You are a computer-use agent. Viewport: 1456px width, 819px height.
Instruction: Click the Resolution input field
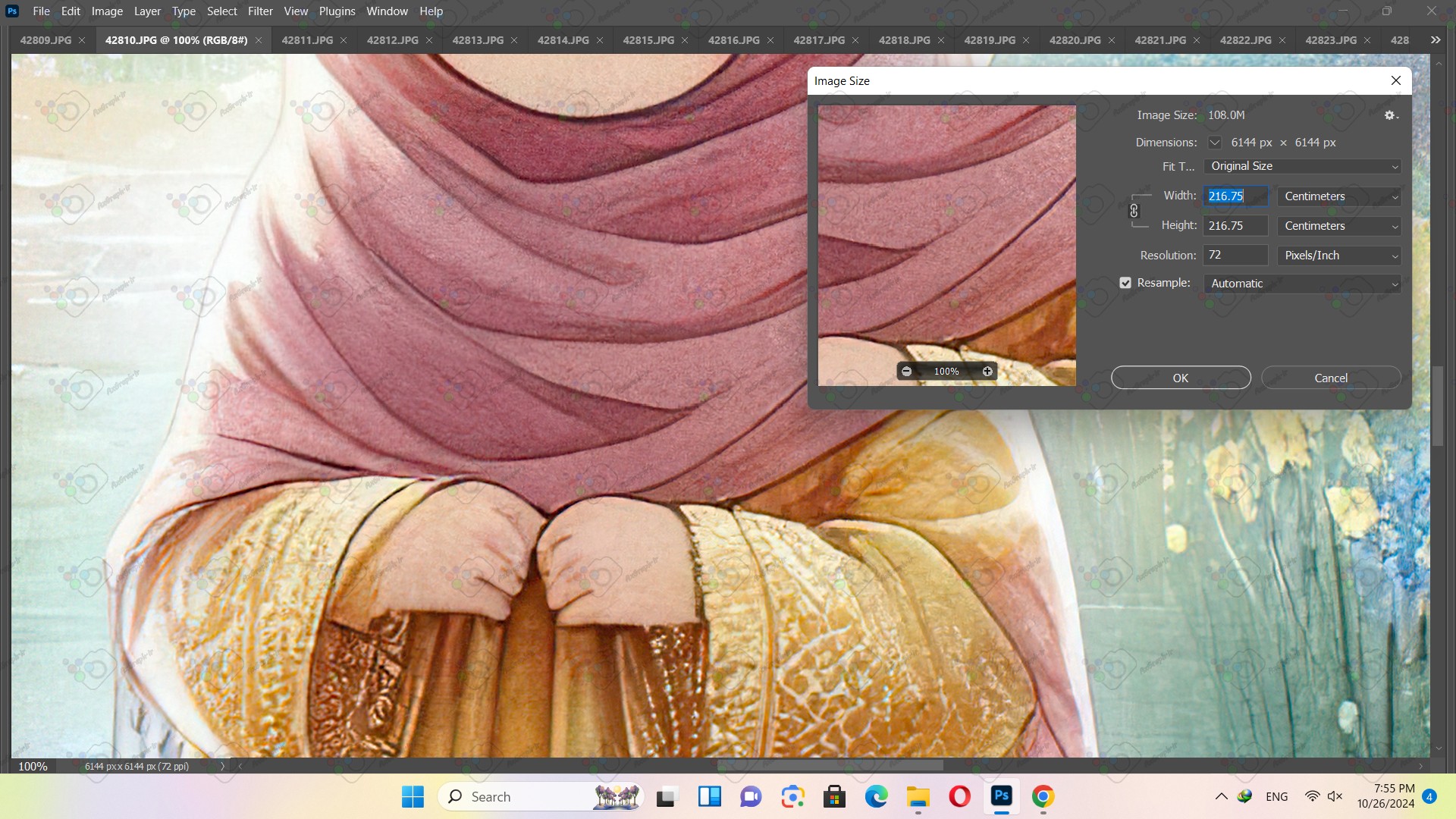pos(1235,256)
